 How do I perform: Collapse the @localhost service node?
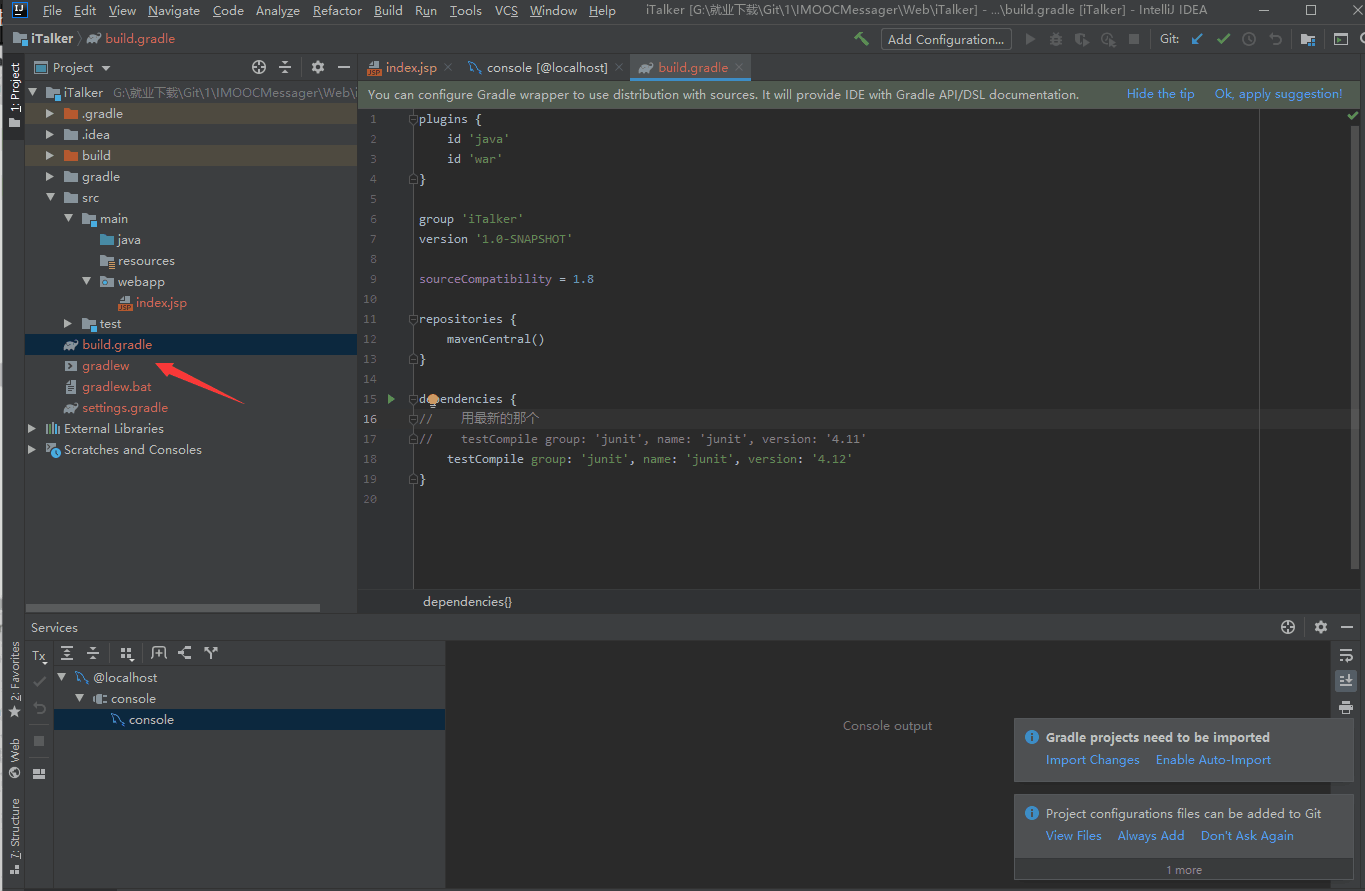coord(62,677)
